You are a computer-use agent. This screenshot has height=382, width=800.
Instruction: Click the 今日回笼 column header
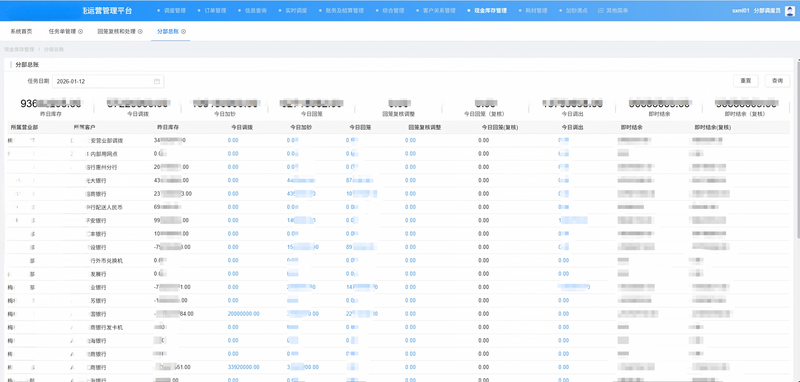pyautogui.click(x=360, y=127)
